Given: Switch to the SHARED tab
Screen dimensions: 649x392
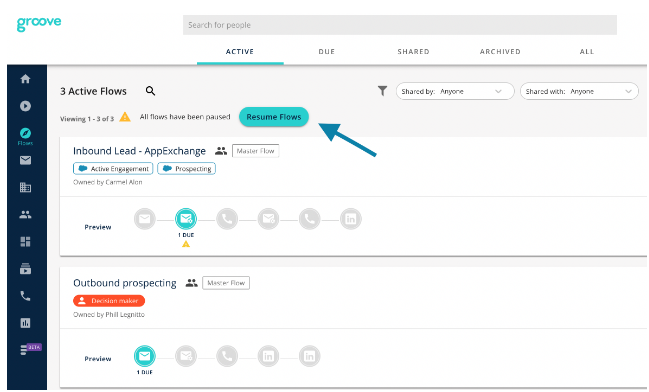Looking at the screenshot, I should (413, 52).
